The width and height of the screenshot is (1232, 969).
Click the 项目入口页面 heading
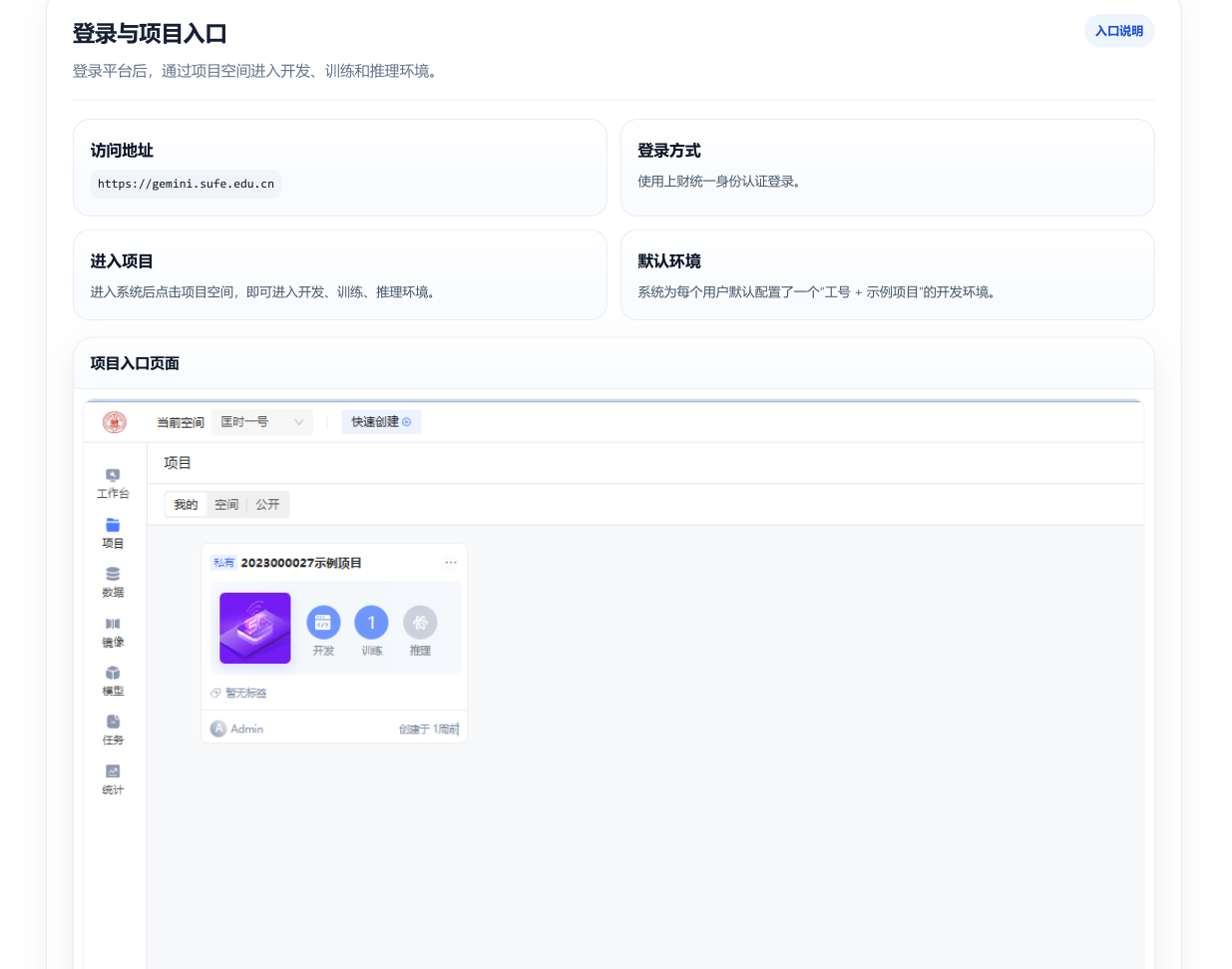[x=135, y=363]
